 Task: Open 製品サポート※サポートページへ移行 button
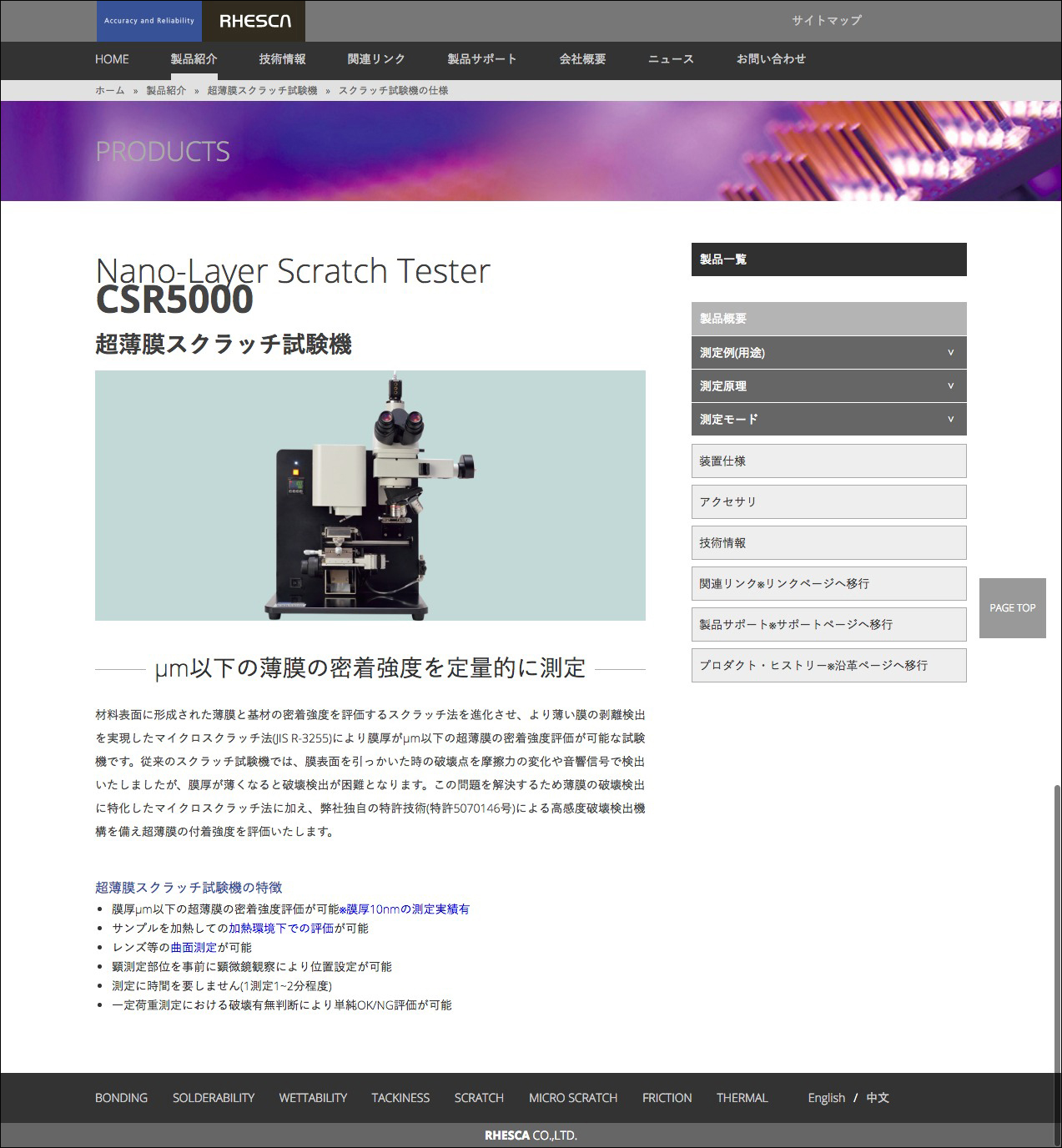[x=829, y=624]
